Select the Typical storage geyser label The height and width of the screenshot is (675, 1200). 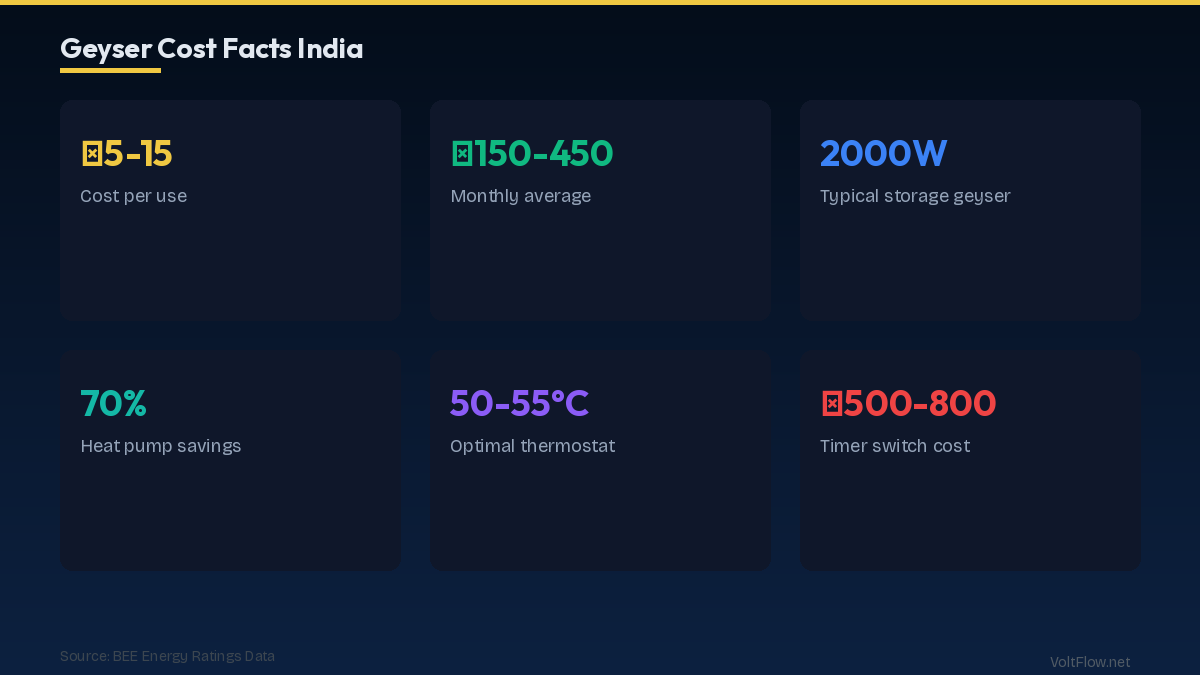tap(914, 196)
